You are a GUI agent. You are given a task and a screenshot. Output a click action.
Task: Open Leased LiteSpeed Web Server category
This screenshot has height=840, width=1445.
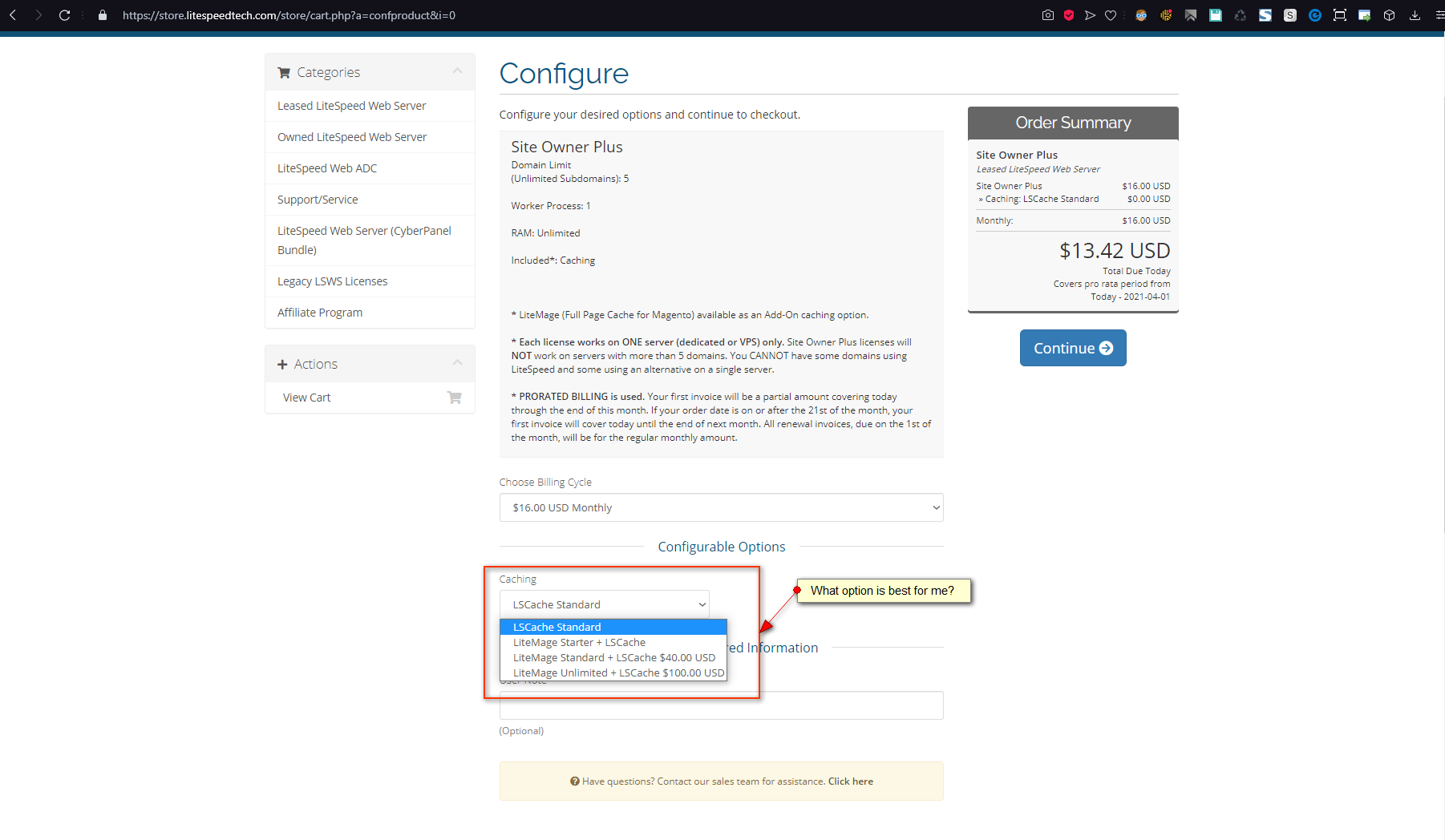point(370,106)
